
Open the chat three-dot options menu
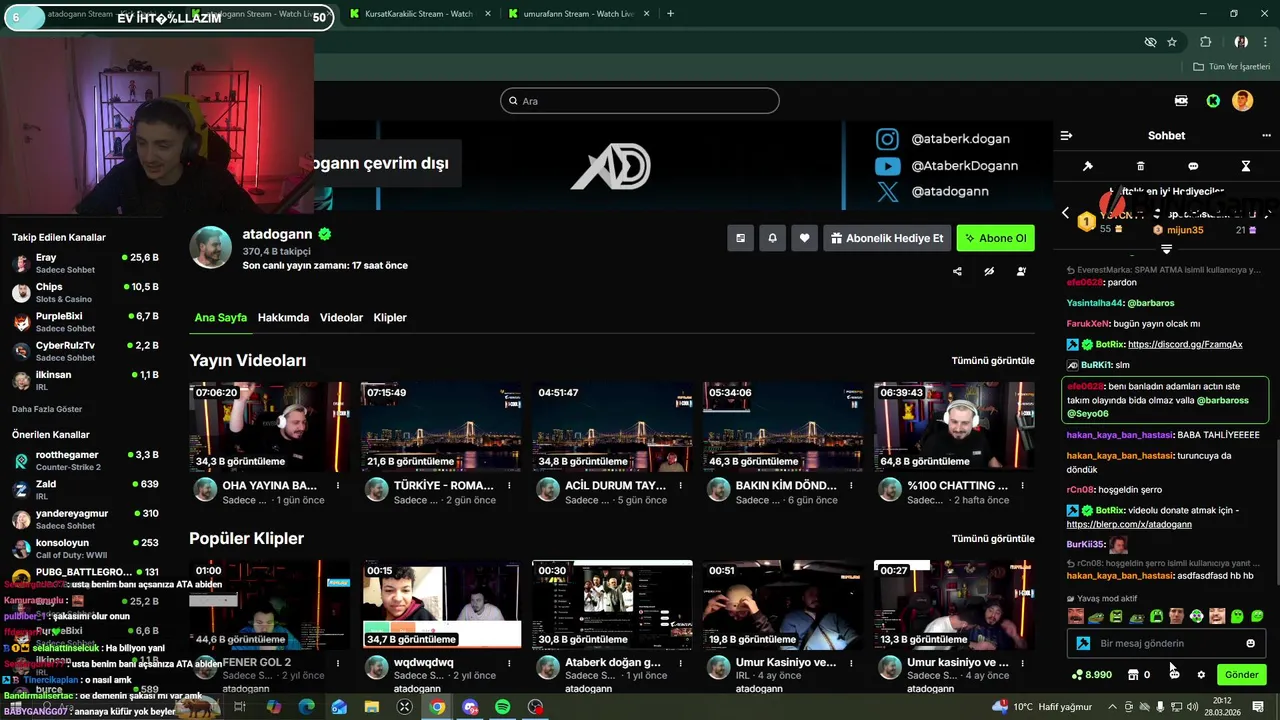click(1268, 136)
